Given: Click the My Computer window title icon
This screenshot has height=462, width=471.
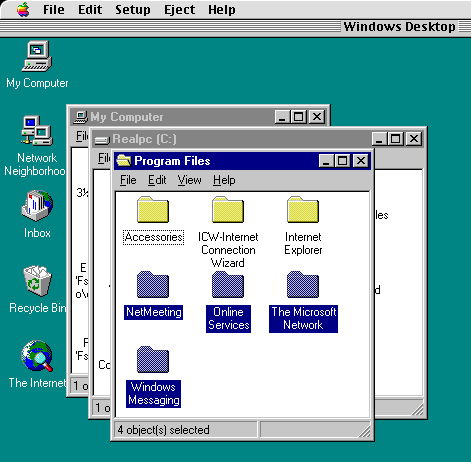Looking at the screenshot, I should click(81, 117).
